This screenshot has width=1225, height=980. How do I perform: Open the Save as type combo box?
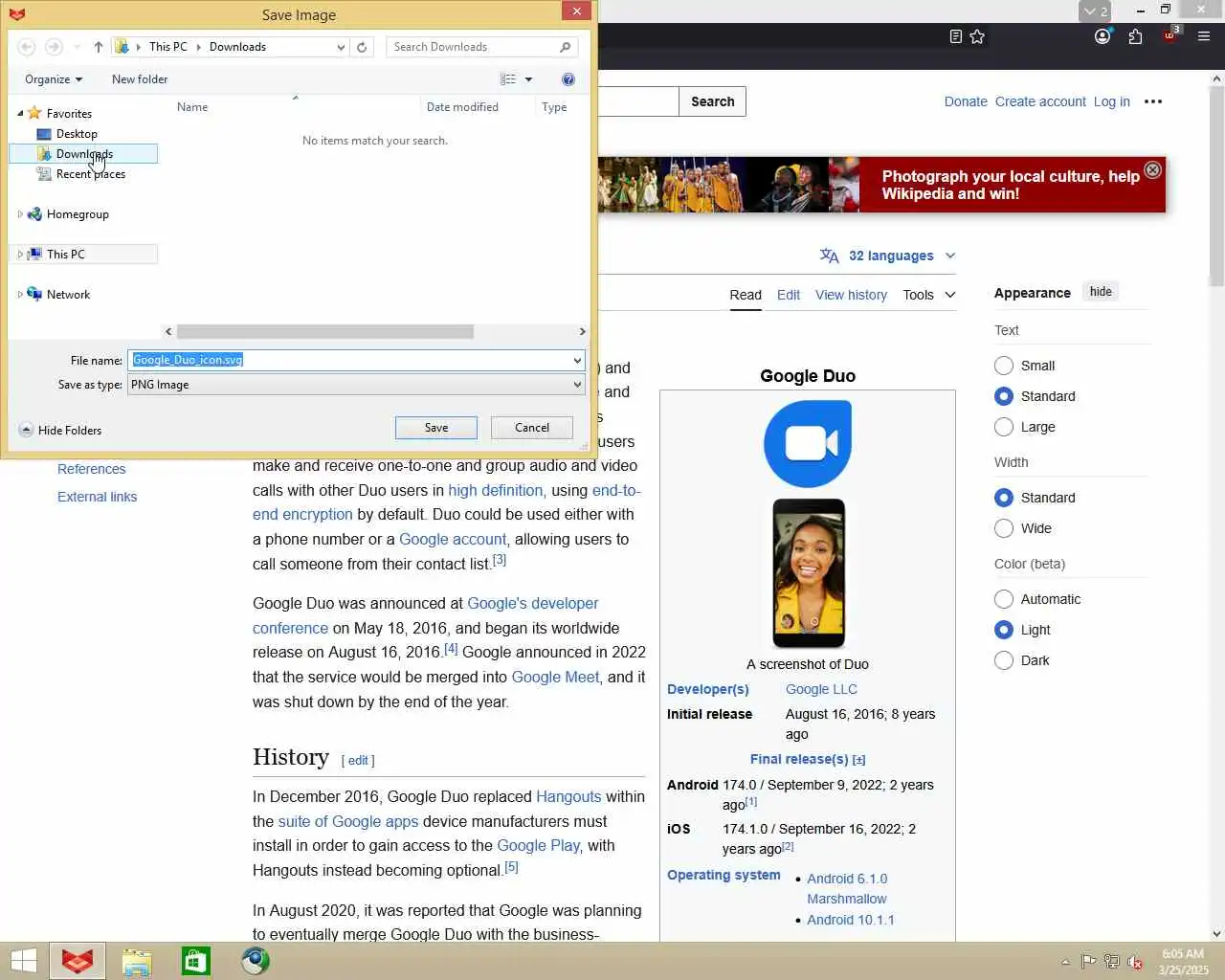click(x=355, y=385)
